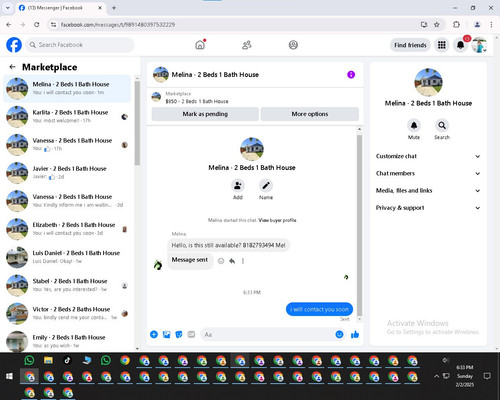Choose a sticker from the composer
Image resolution: width=500 pixels, height=400 pixels.
179,334
